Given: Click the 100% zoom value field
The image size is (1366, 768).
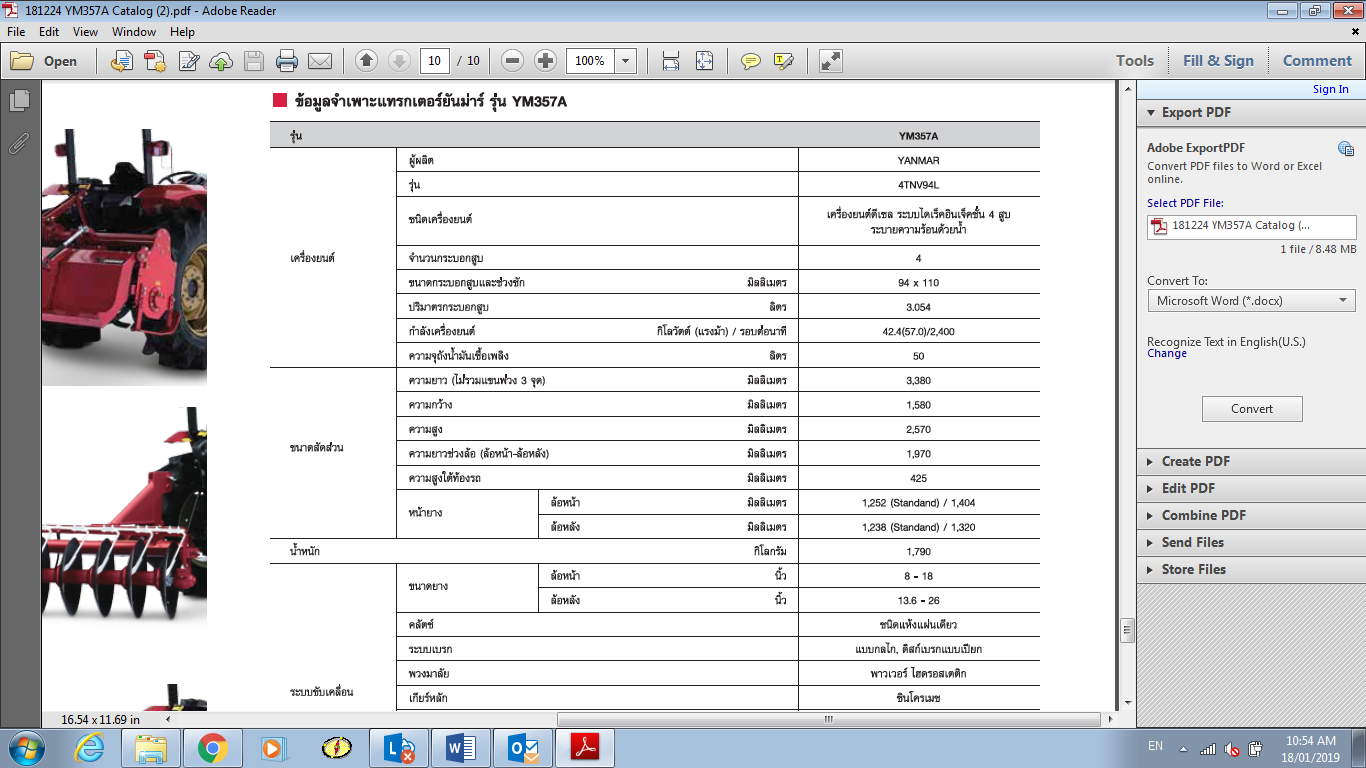Looking at the screenshot, I should pos(590,61).
